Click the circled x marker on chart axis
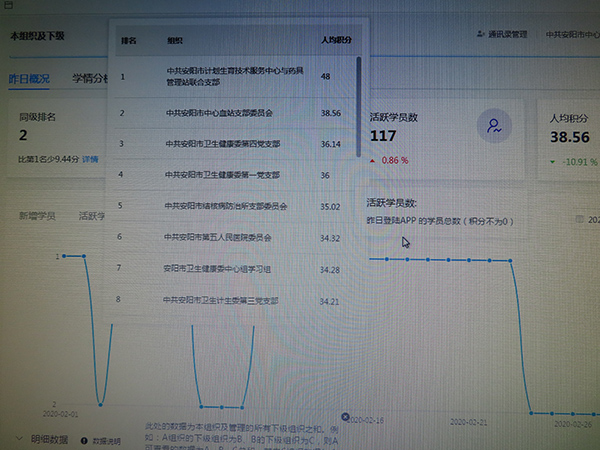The width and height of the screenshot is (600, 450). [x=345, y=416]
